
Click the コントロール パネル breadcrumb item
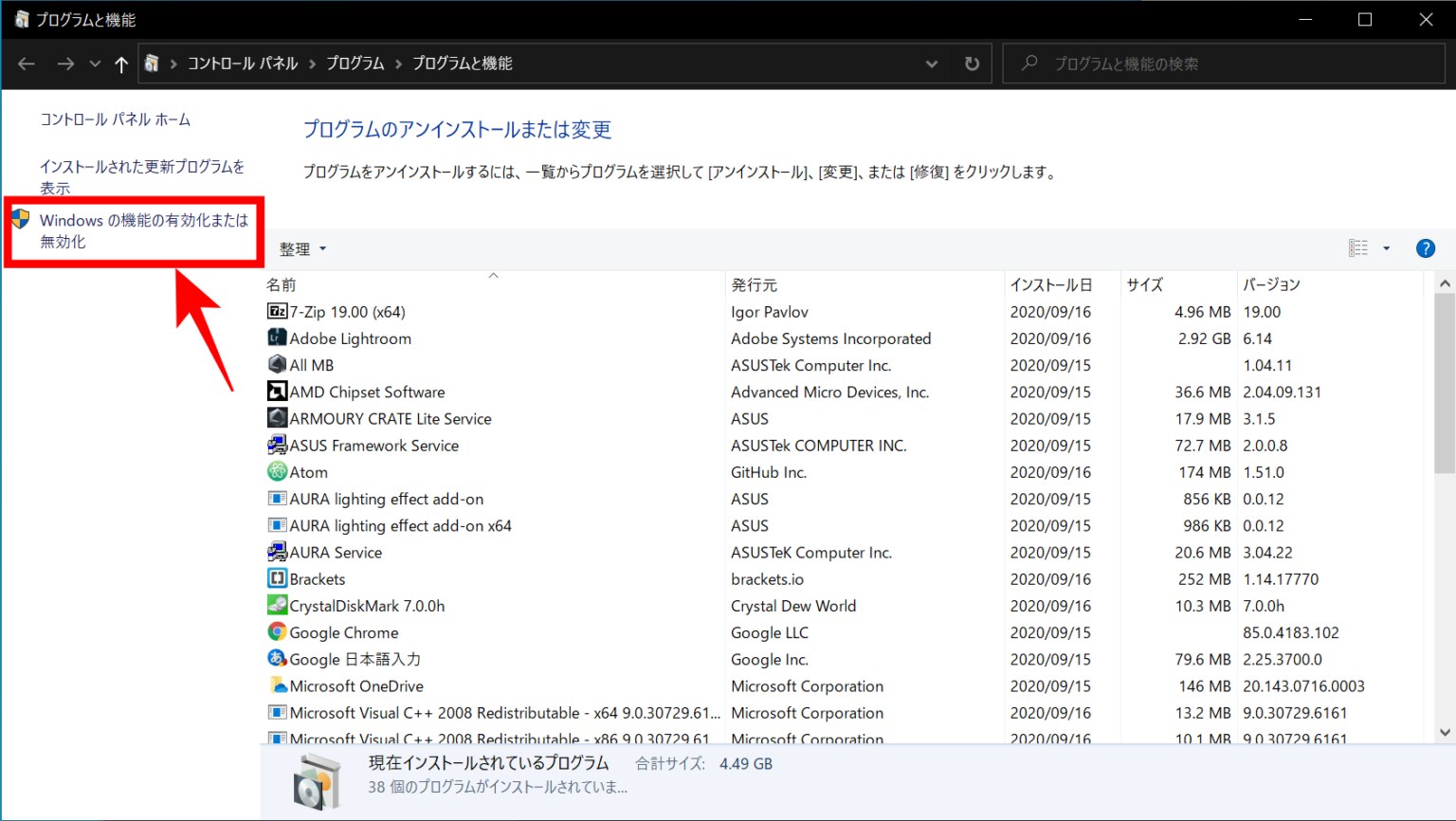click(243, 63)
